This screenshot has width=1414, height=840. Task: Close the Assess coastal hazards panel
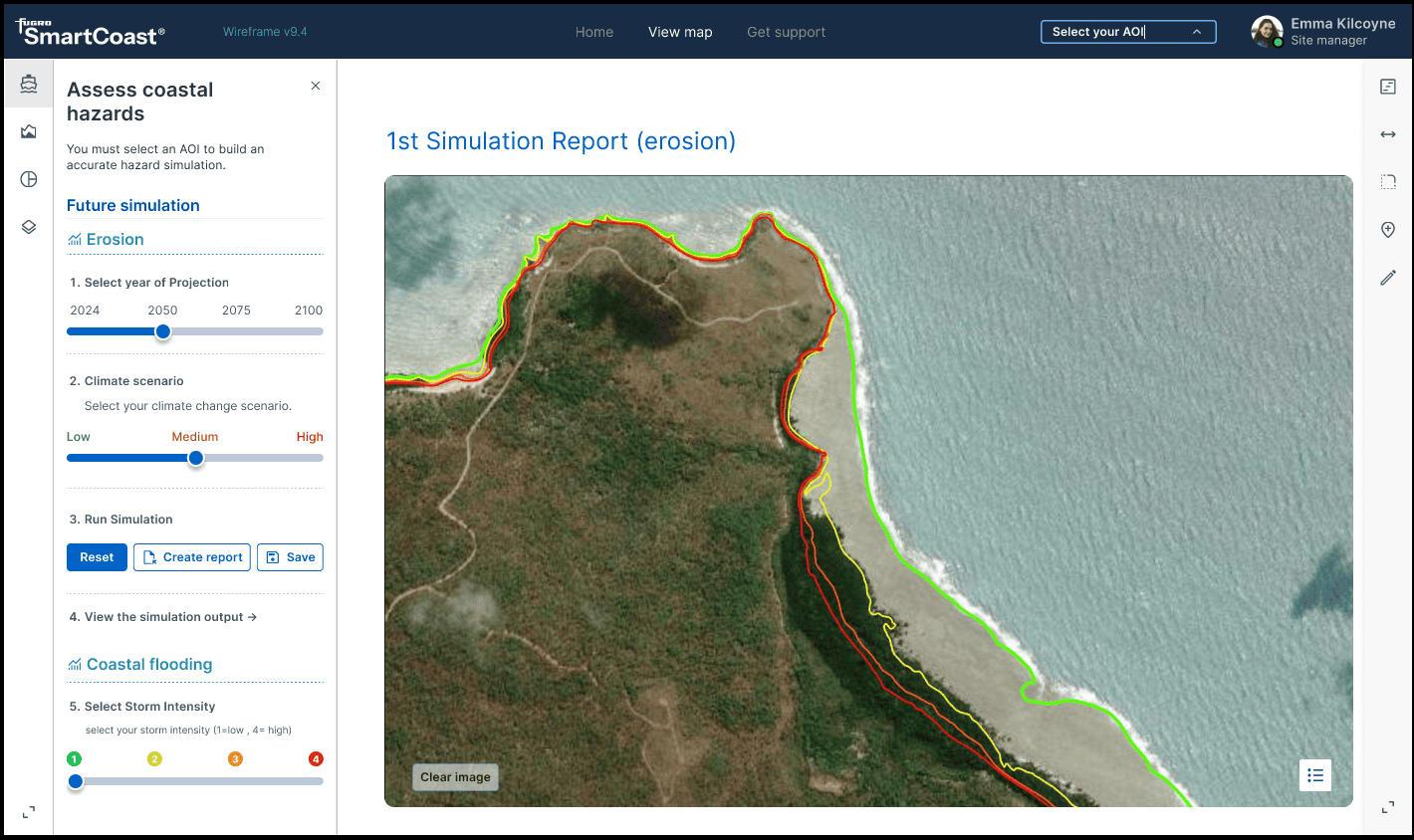coord(316,87)
